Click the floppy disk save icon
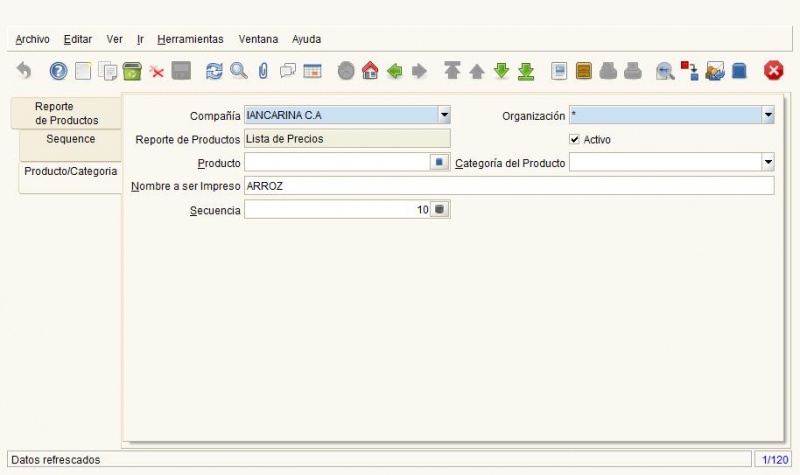Image resolution: width=800 pixels, height=475 pixels. pos(181,70)
